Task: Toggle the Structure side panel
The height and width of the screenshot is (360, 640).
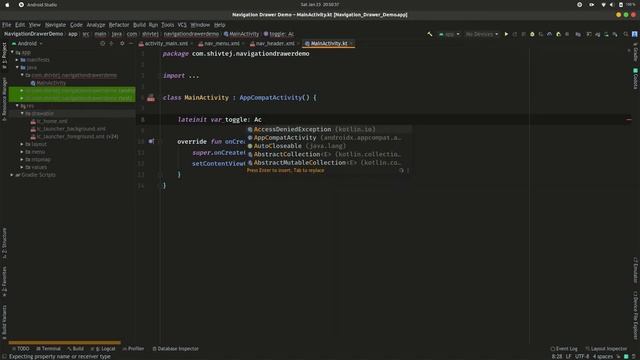Action: pos(4,243)
